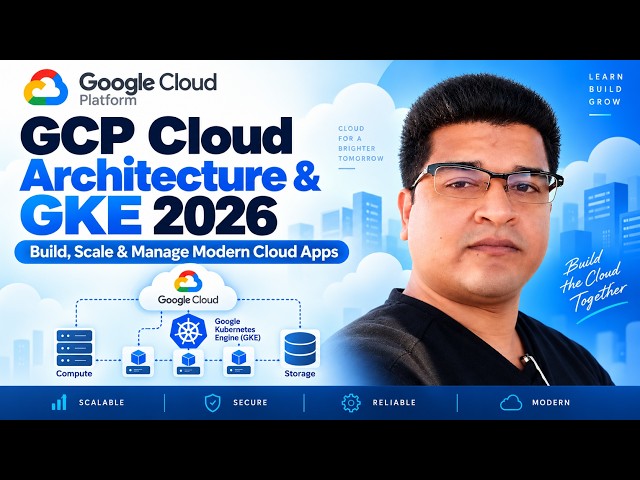Click the 'Build, Scale & Manage Modern Cloud Apps' banner
The image size is (640, 480).
[x=182, y=252]
